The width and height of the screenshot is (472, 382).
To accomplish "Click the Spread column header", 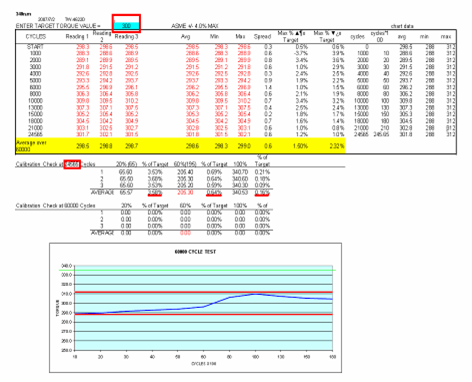I will click(262, 37).
